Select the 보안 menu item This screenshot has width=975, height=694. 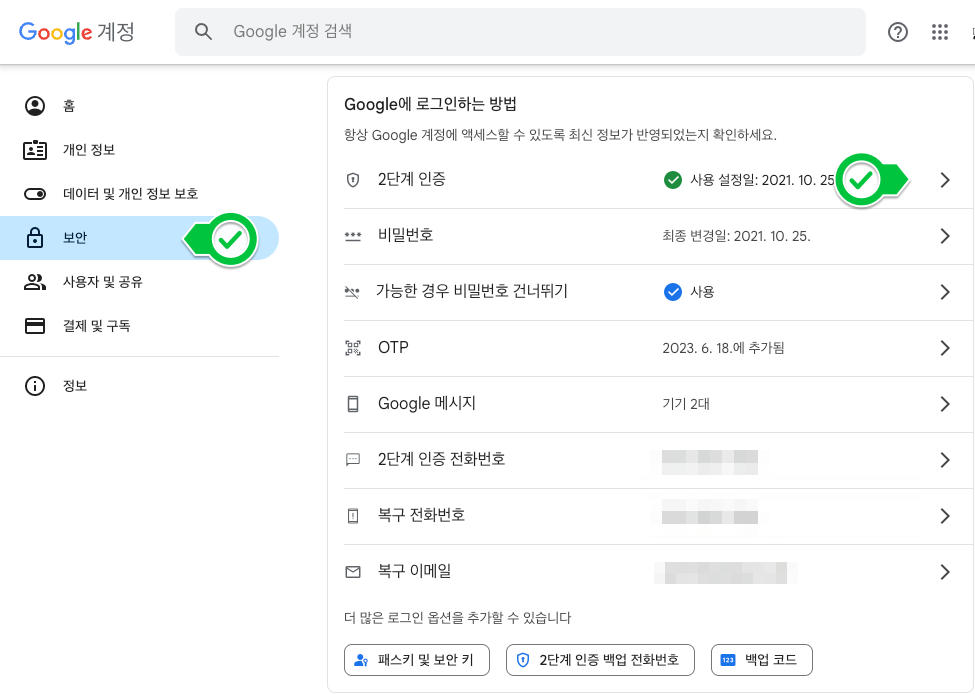point(139,238)
